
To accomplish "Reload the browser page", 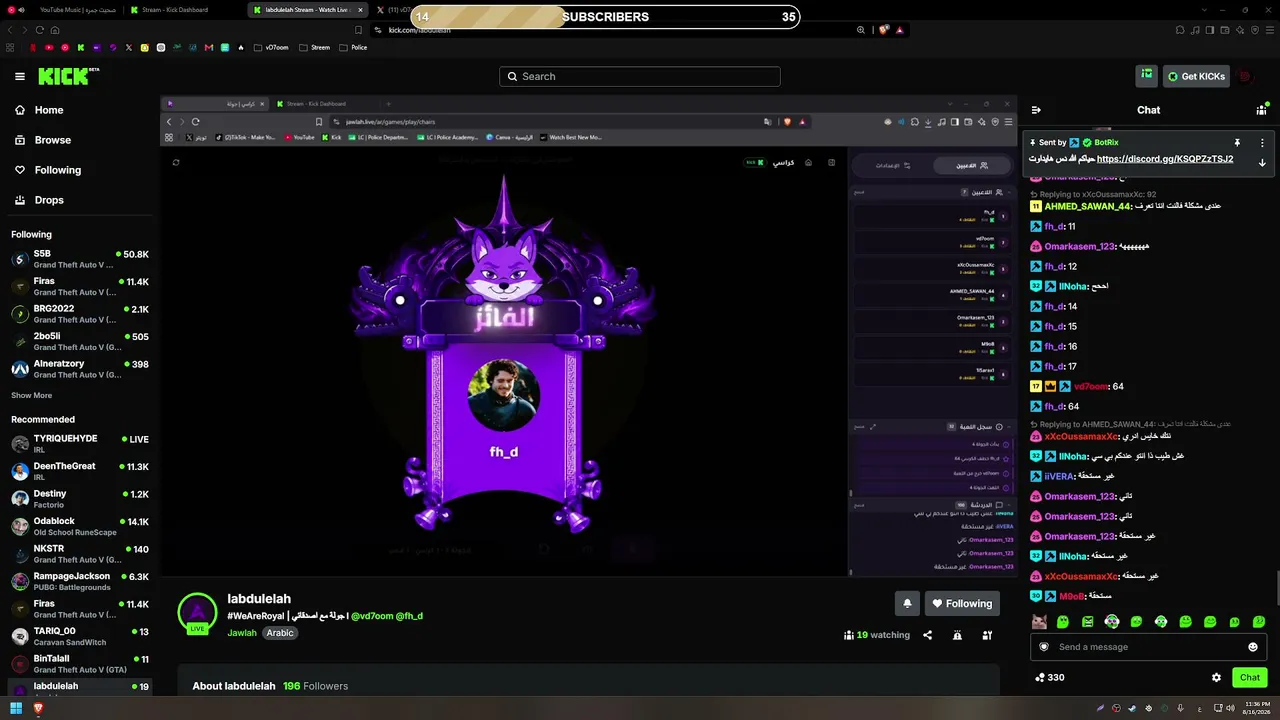I will click(x=40, y=30).
